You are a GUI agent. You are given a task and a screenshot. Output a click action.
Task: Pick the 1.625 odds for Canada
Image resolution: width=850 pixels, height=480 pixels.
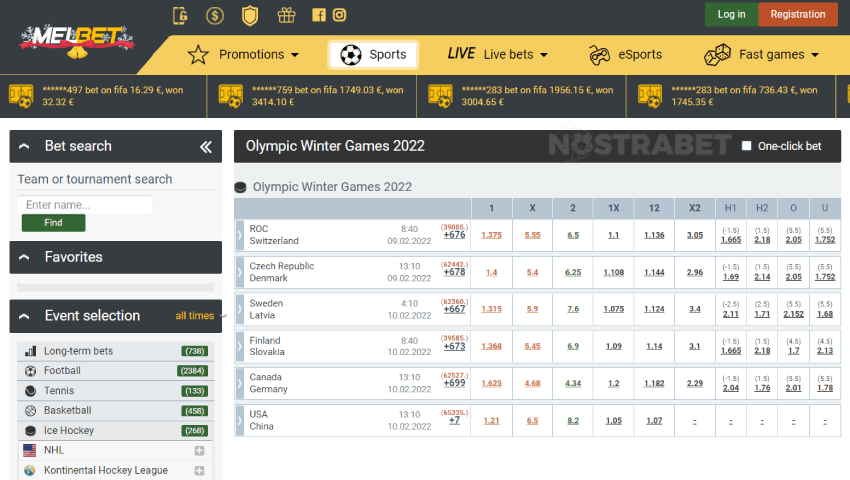pyautogui.click(x=491, y=383)
